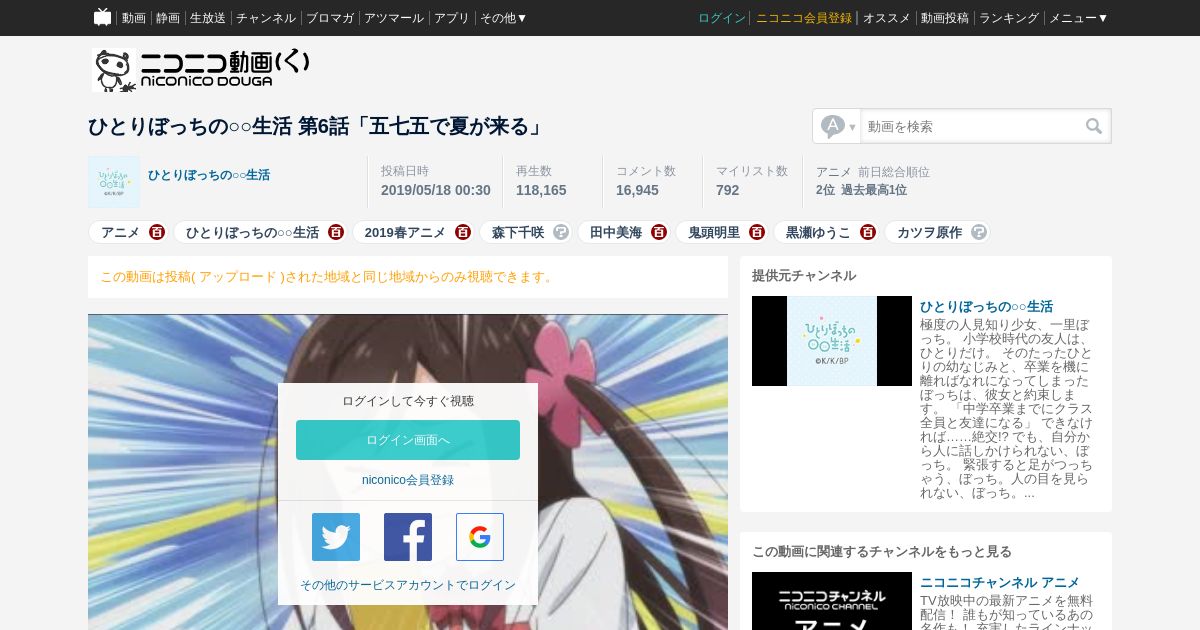Viewport: 1200px width, 630px height.
Task: Go to アプリ in top navigation
Action: [452, 18]
